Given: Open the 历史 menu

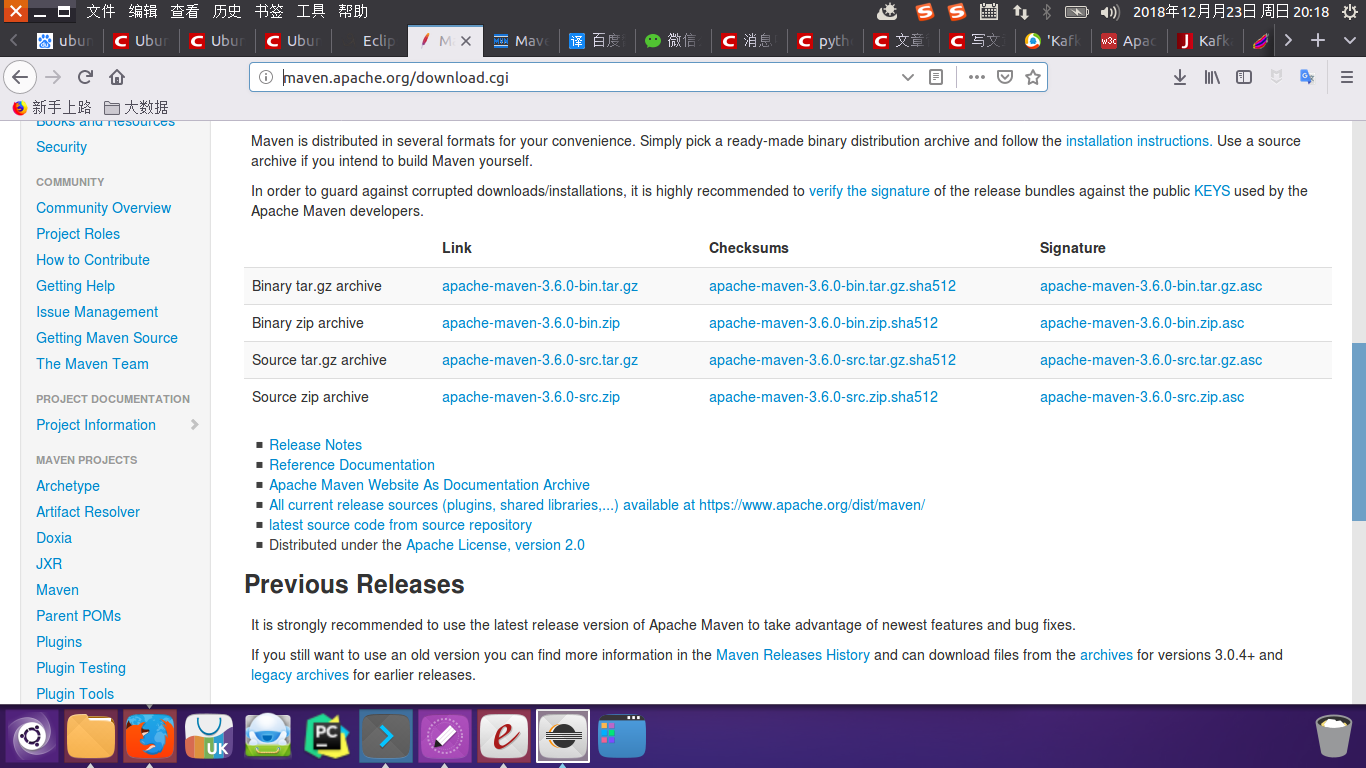Looking at the screenshot, I should (227, 12).
